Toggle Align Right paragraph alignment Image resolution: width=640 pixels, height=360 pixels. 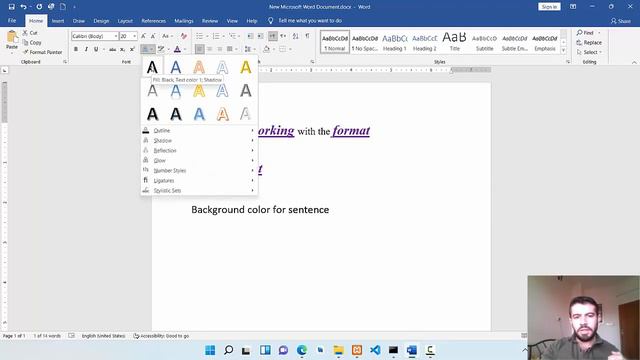point(220,49)
